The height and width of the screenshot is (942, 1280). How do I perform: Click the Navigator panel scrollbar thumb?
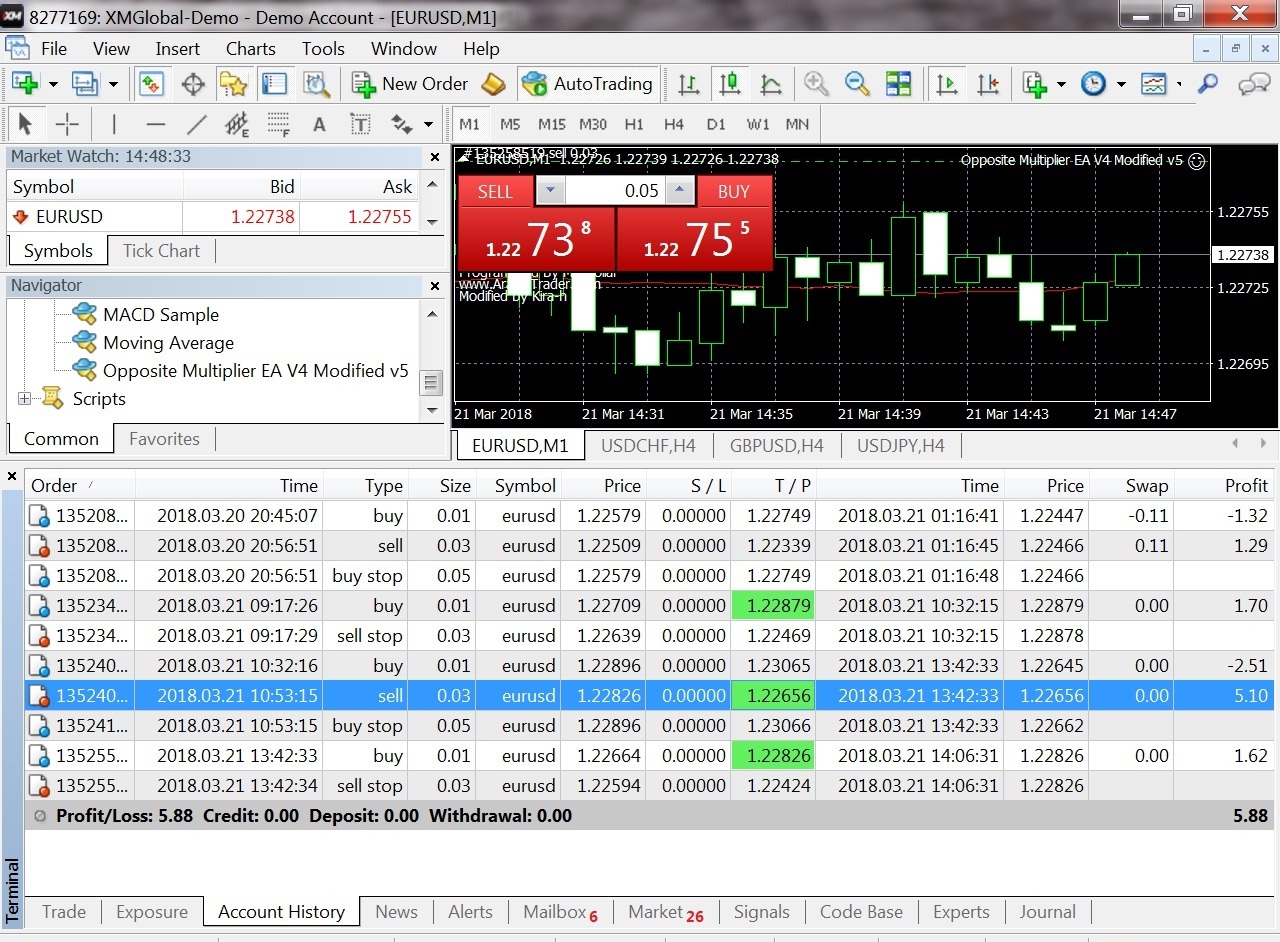431,383
